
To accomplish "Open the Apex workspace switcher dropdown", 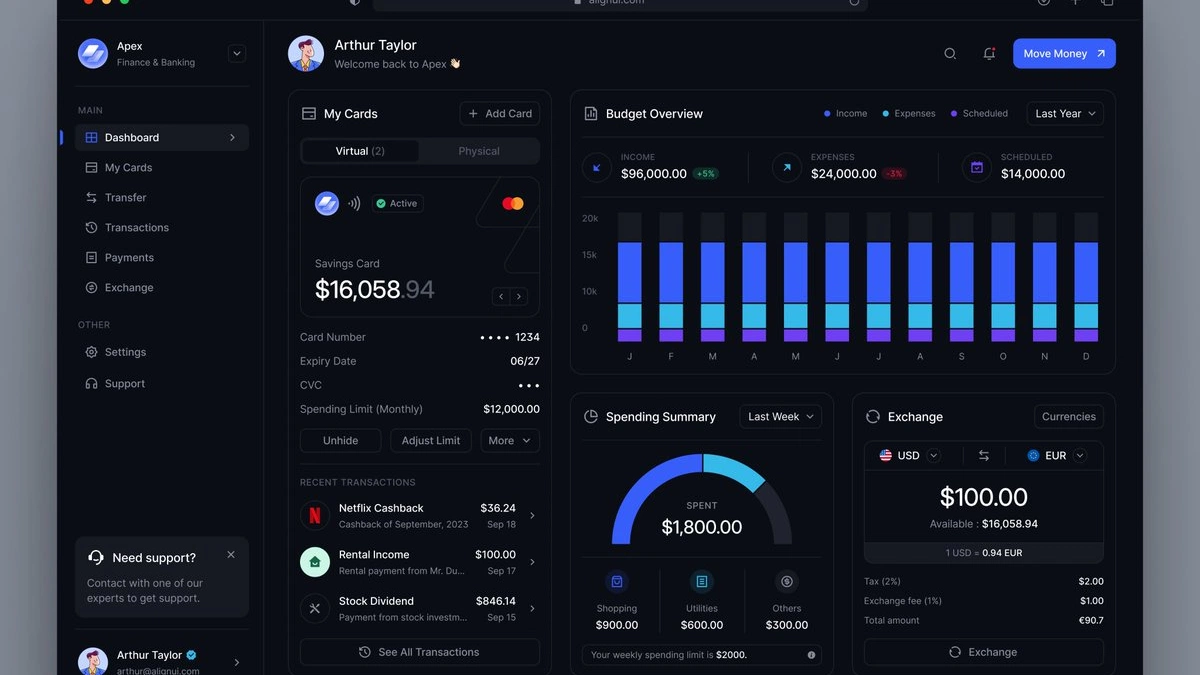I will pyautogui.click(x=237, y=54).
